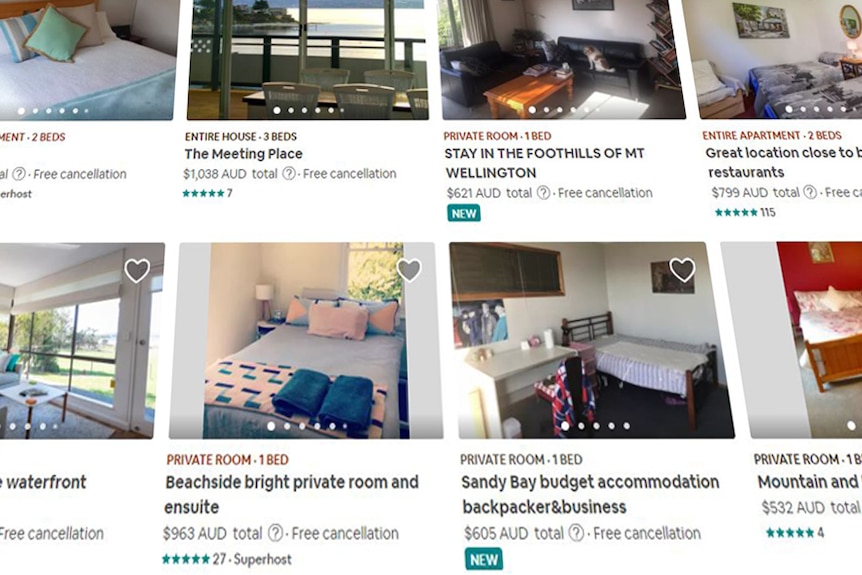The height and width of the screenshot is (575, 862).
Task: Click star rating of The Meeting Place
Action: point(207,193)
